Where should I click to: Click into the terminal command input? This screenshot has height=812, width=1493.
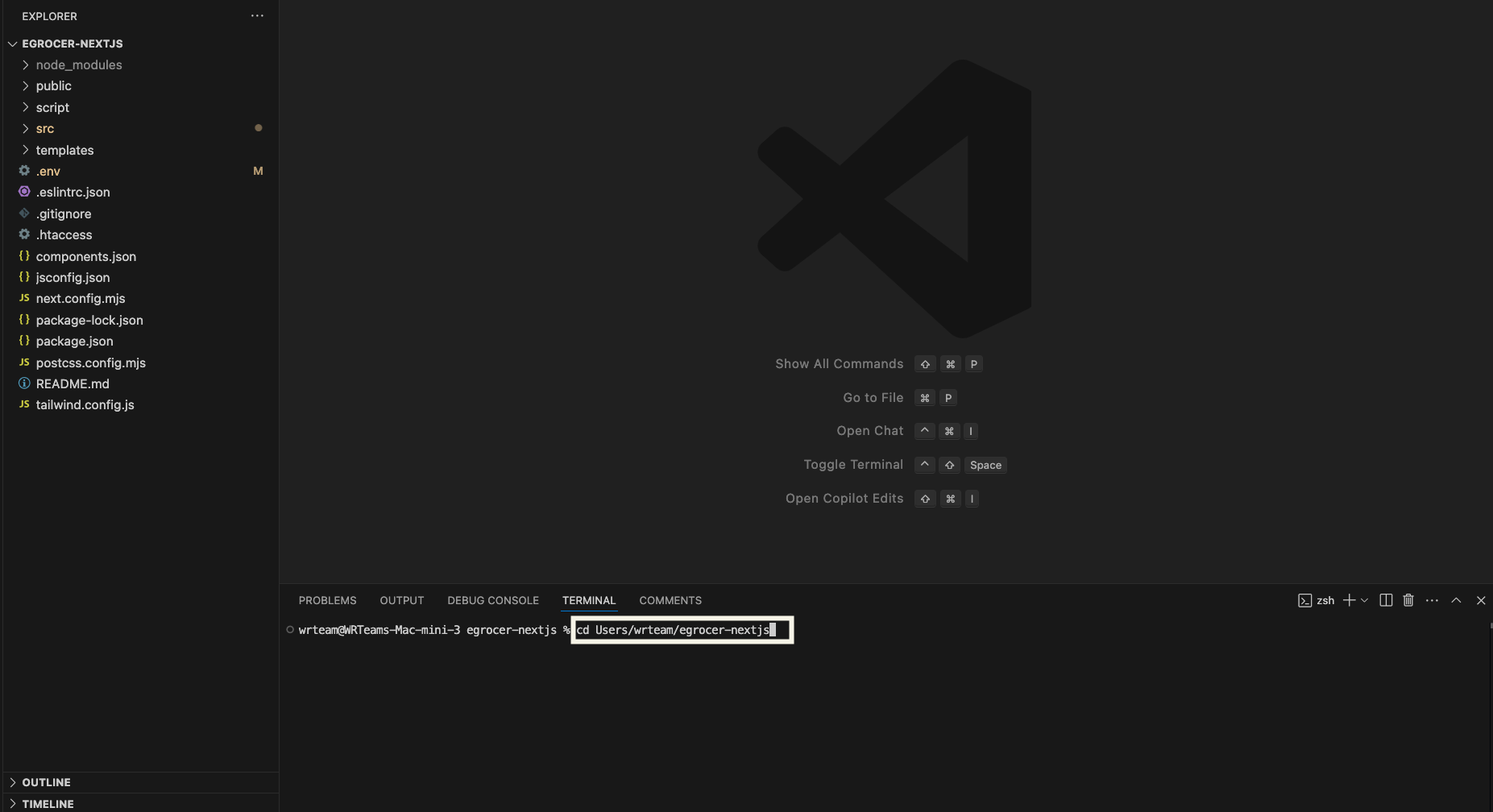click(682, 630)
